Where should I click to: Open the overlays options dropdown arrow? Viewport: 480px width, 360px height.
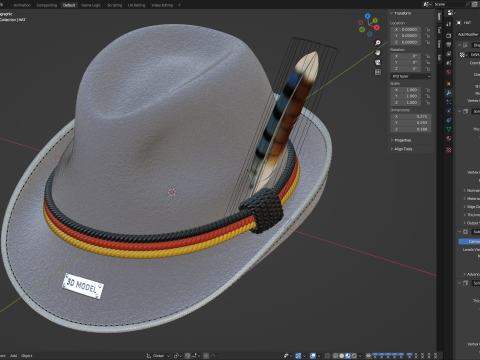point(319,356)
